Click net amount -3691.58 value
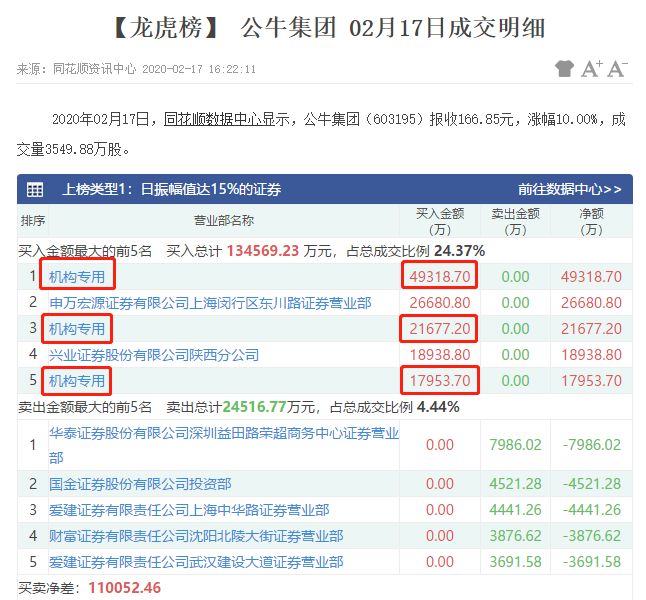646x600 pixels. click(x=592, y=562)
